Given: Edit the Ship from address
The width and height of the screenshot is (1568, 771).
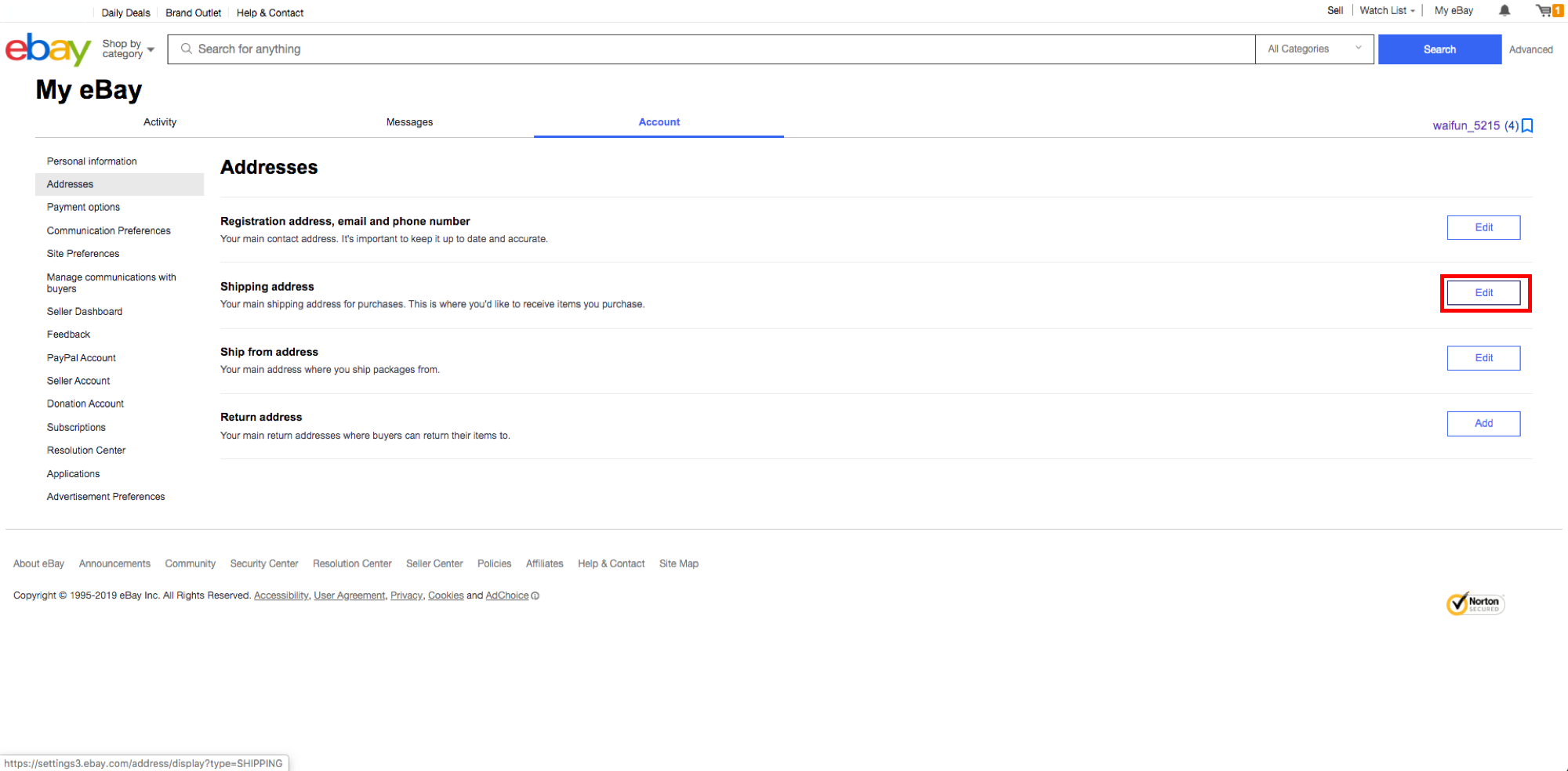Looking at the screenshot, I should point(1483,358).
